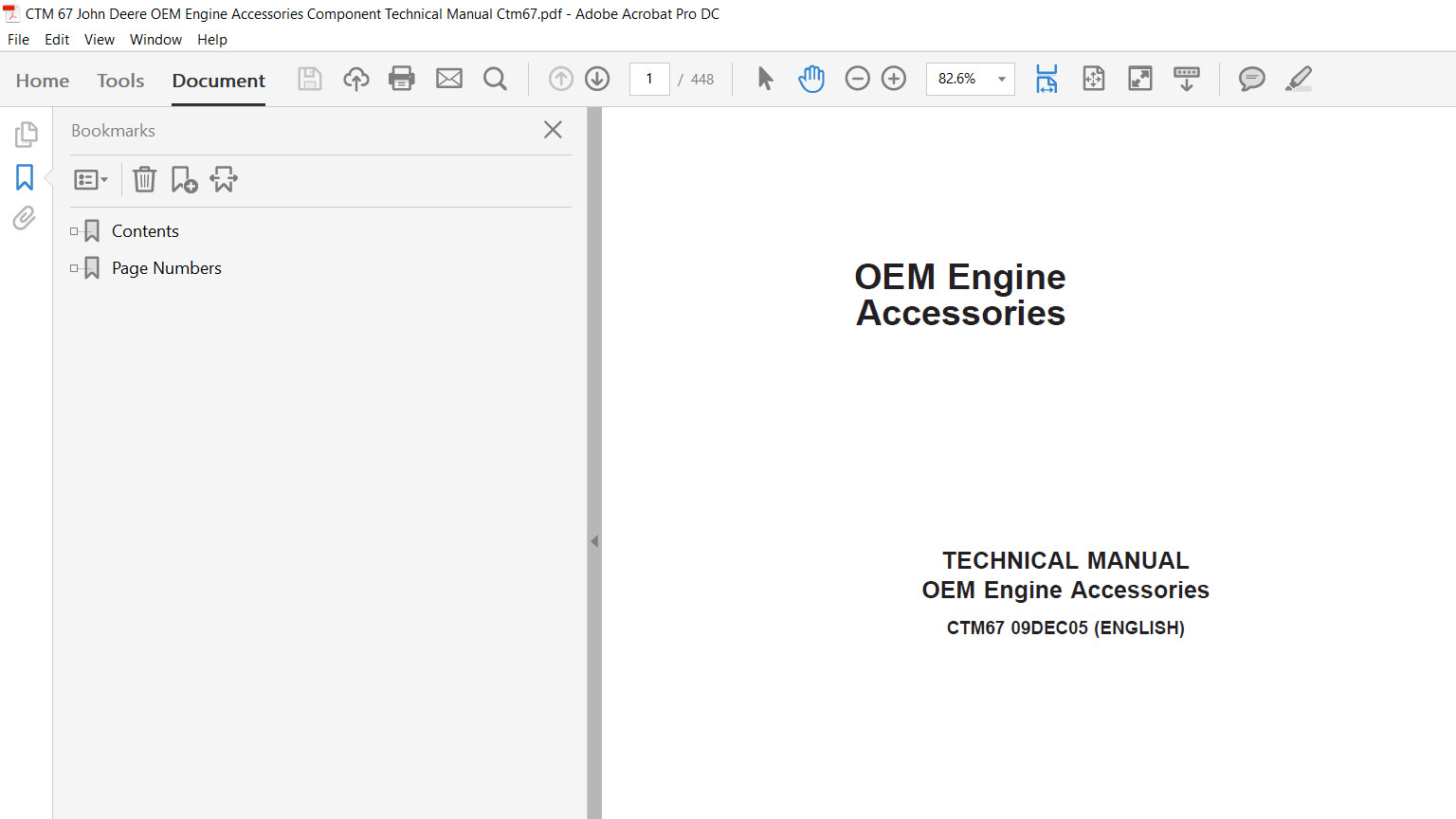Go to previous page arrow
The height and width of the screenshot is (819, 1456).
[561, 79]
